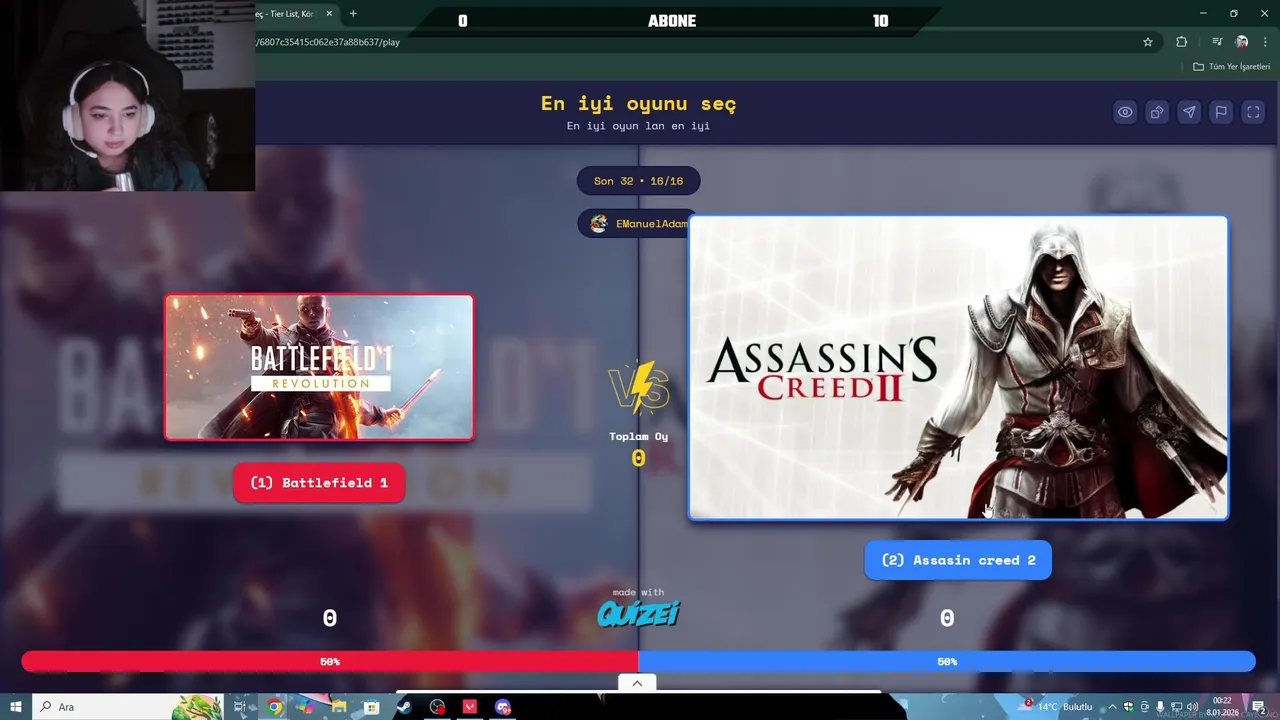Click the Meet Now camera tray icon
Screen dimensions: 1280x720
pos(1144,707)
